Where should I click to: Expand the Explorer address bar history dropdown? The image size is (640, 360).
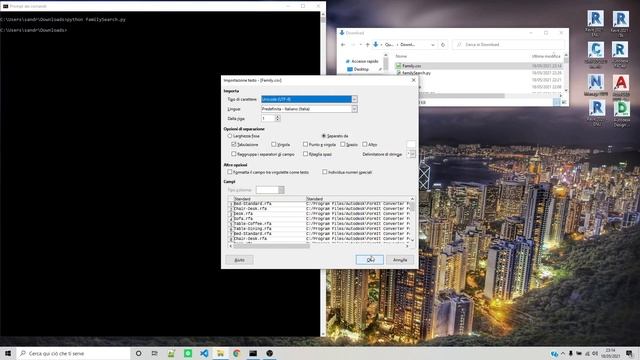click(433, 44)
